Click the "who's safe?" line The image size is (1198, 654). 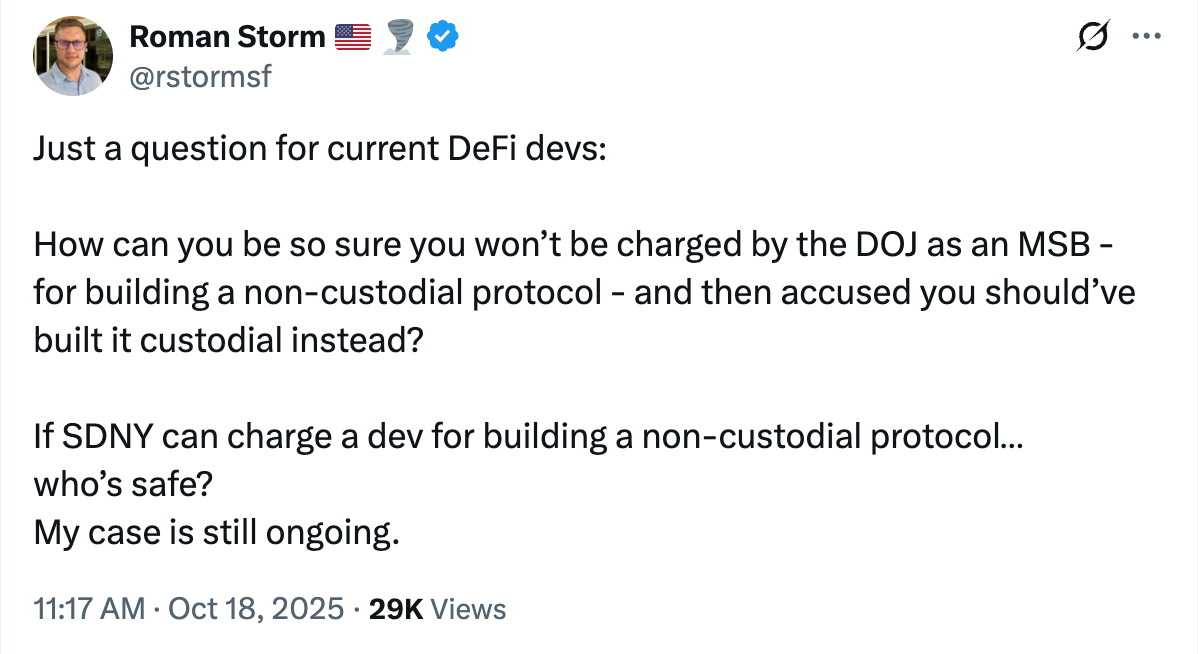[123, 485]
